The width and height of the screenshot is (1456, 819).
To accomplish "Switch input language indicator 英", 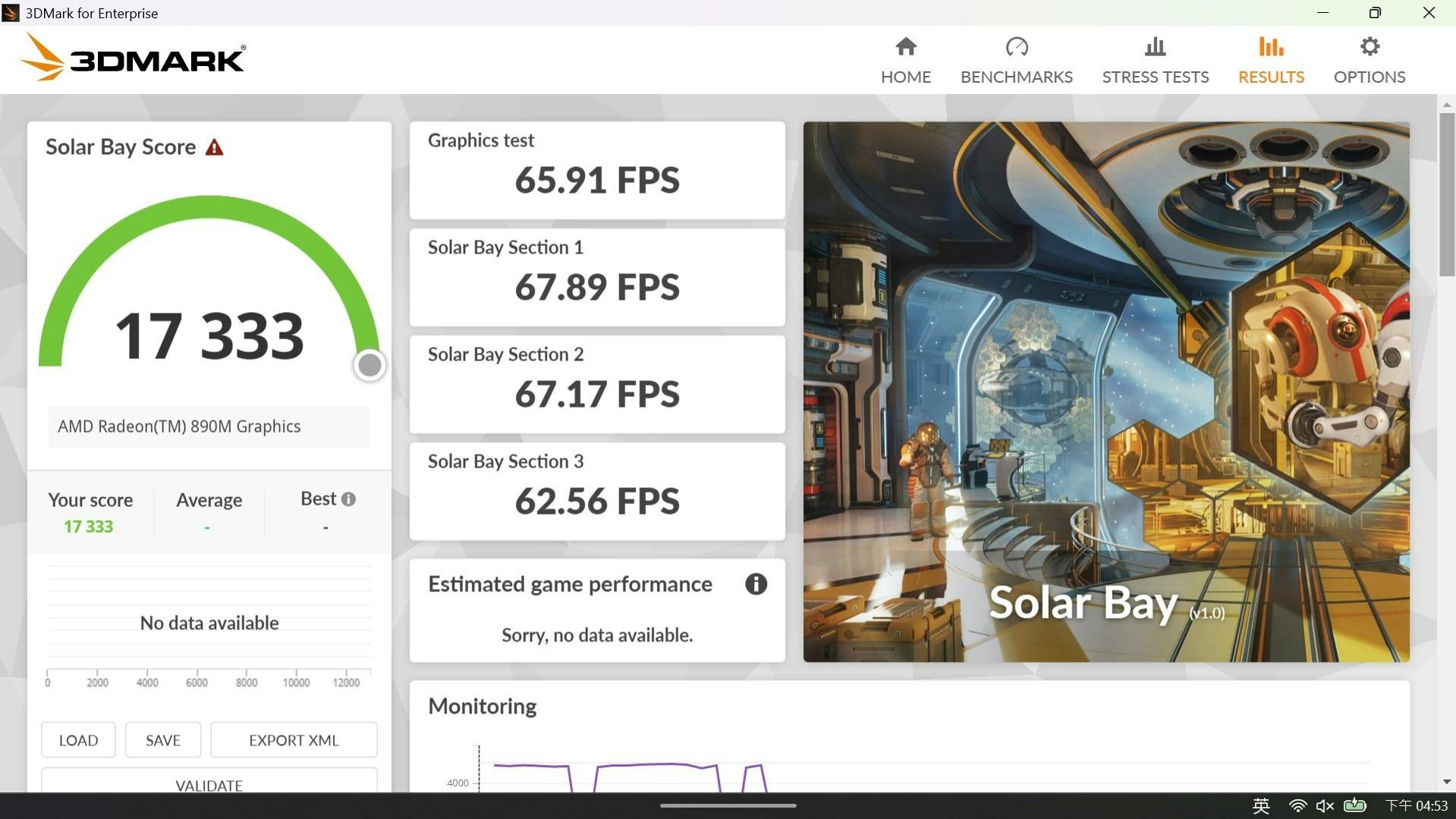I will (x=1261, y=805).
